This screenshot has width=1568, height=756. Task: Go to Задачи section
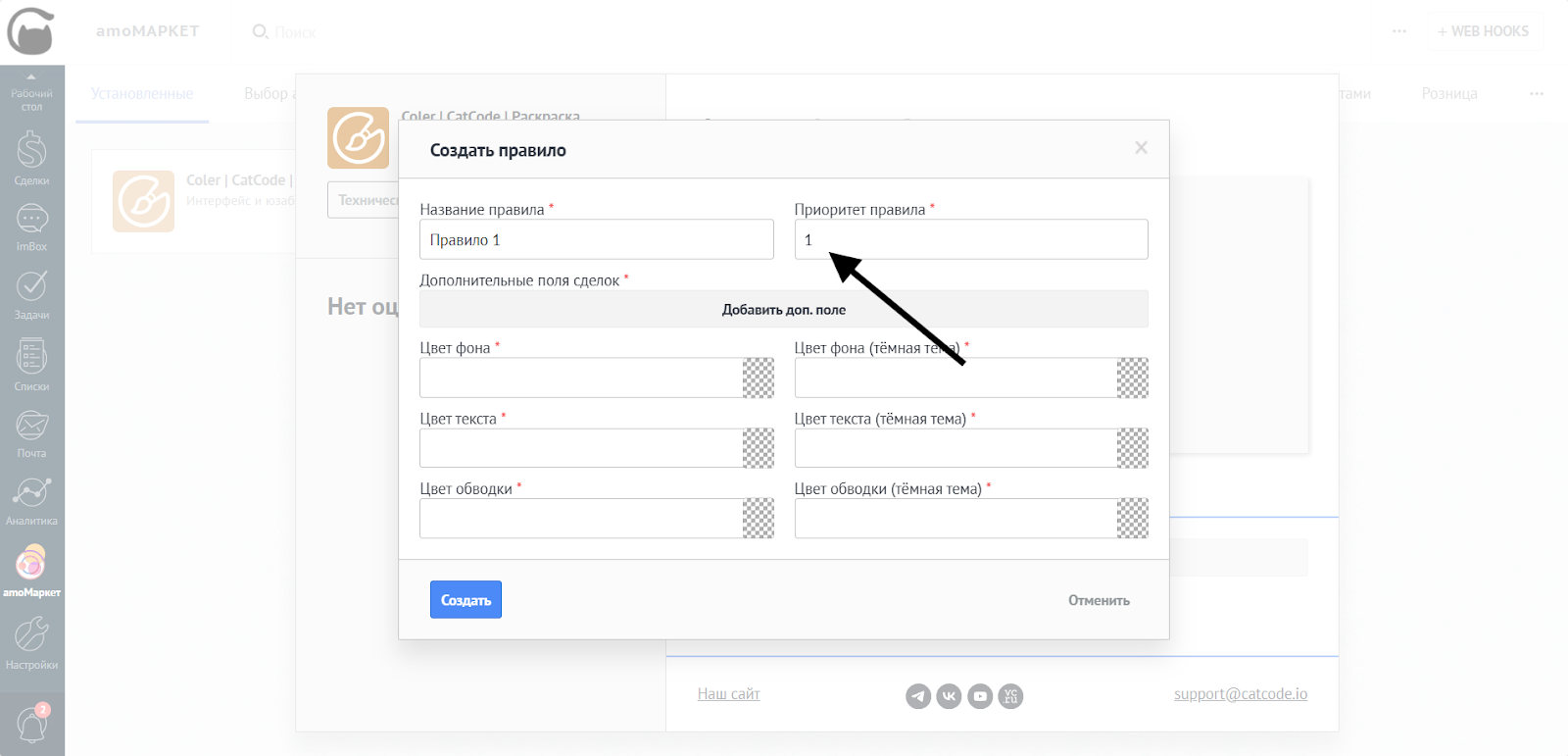pyautogui.click(x=31, y=292)
